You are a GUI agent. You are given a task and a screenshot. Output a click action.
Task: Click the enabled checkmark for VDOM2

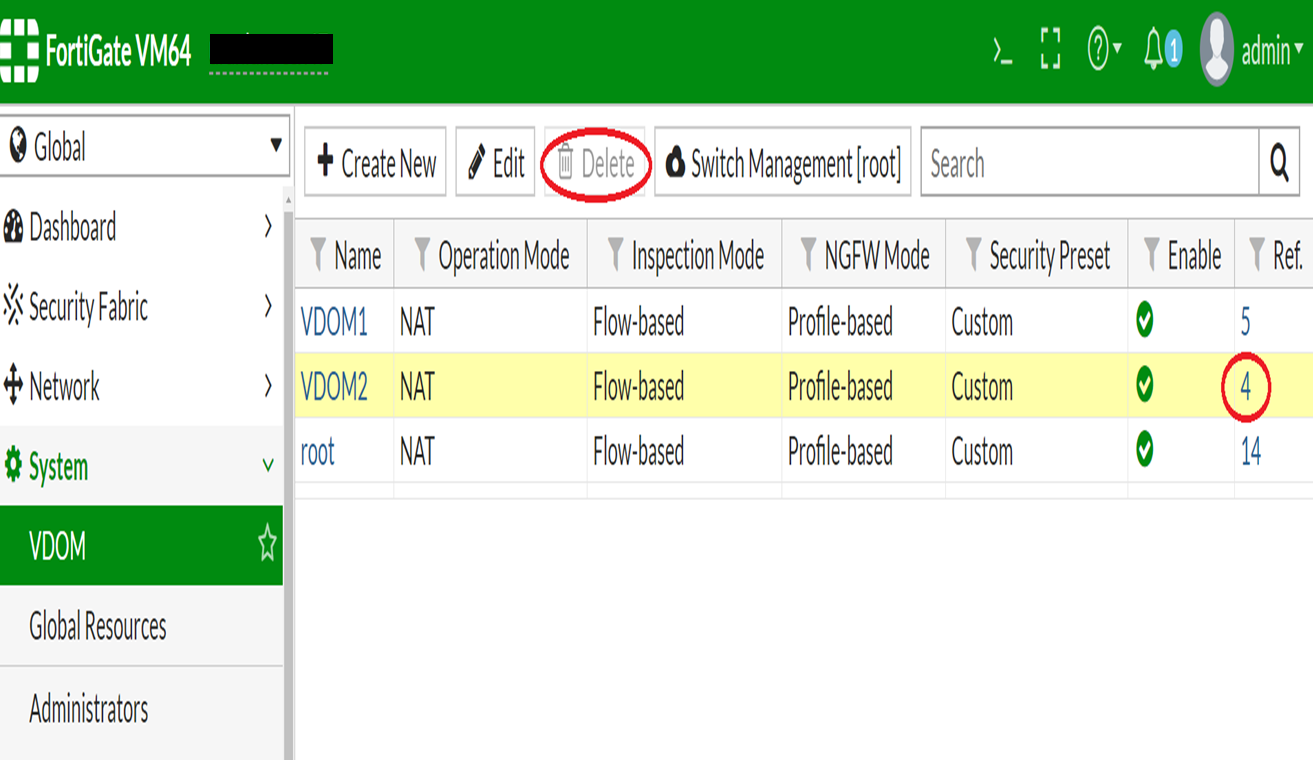tap(1145, 385)
